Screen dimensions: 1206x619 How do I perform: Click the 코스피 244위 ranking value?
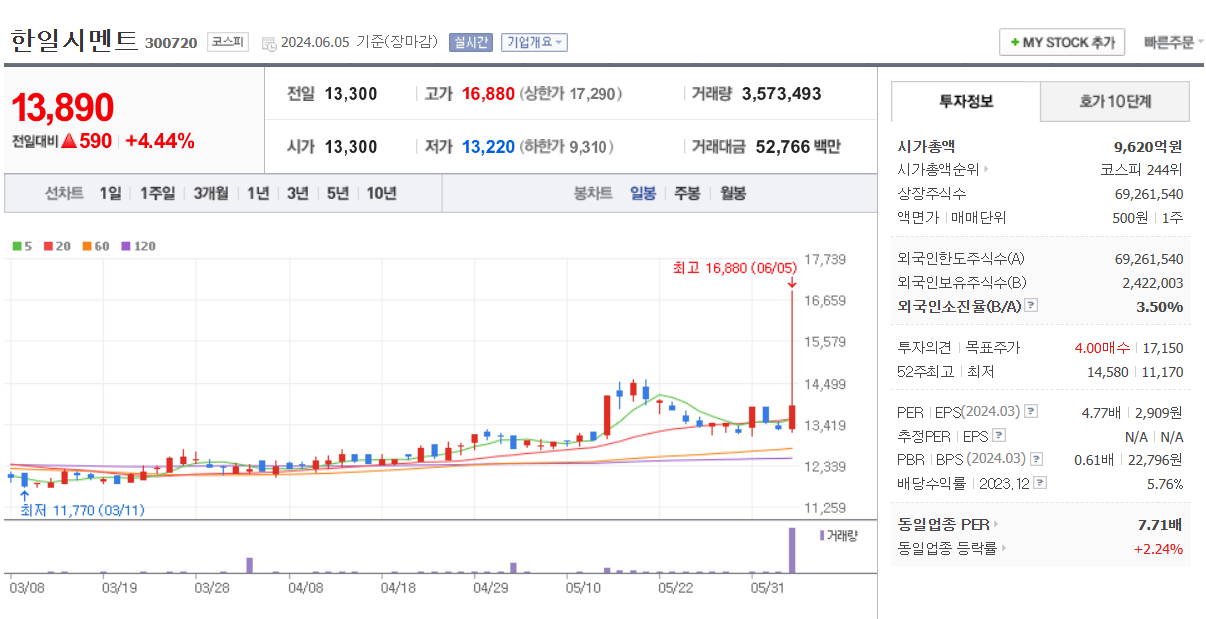point(1142,169)
